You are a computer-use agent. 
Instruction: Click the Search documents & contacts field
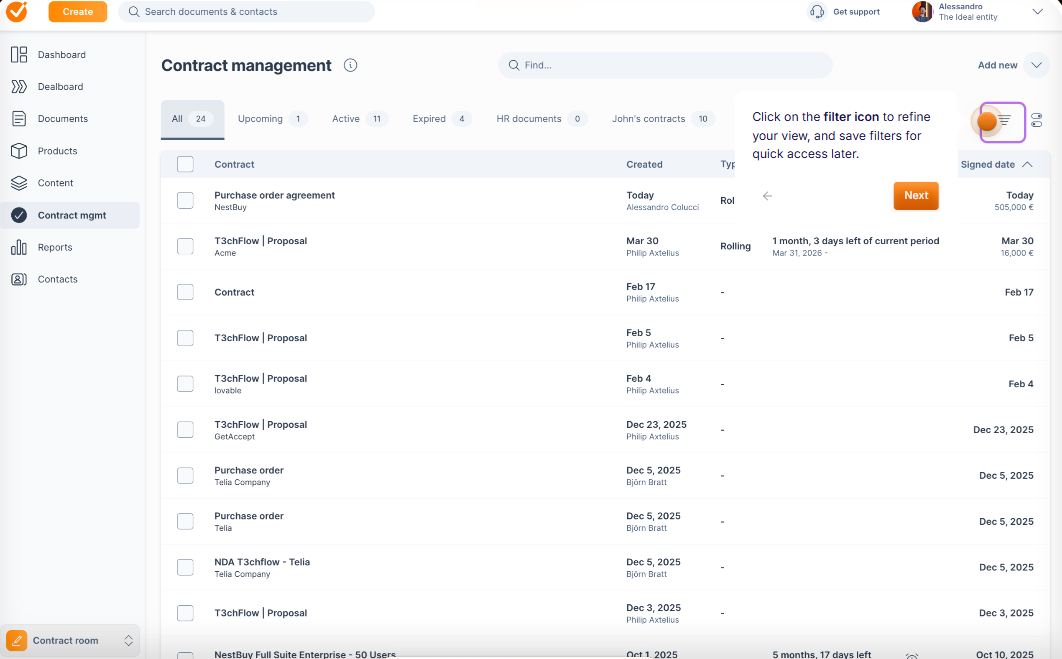point(247,12)
